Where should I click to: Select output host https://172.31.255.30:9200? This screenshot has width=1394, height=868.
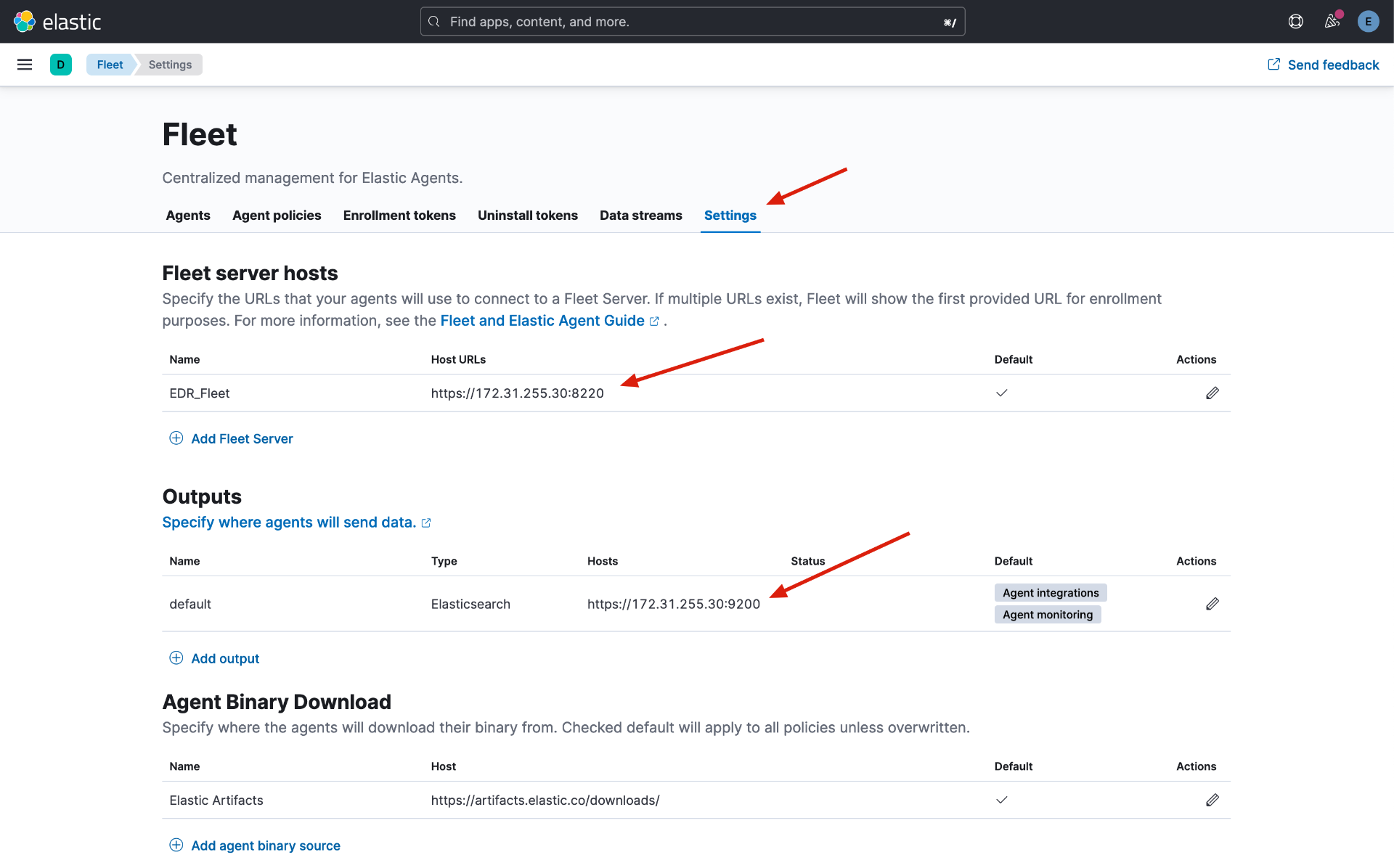tap(674, 604)
